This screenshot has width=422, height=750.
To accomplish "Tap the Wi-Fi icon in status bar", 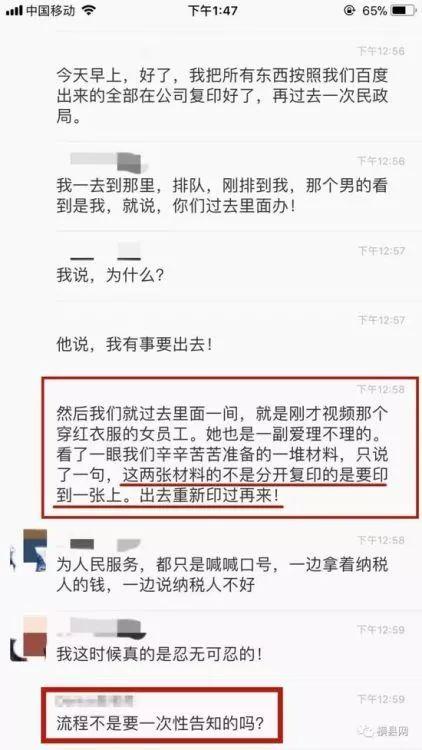I will (89, 11).
